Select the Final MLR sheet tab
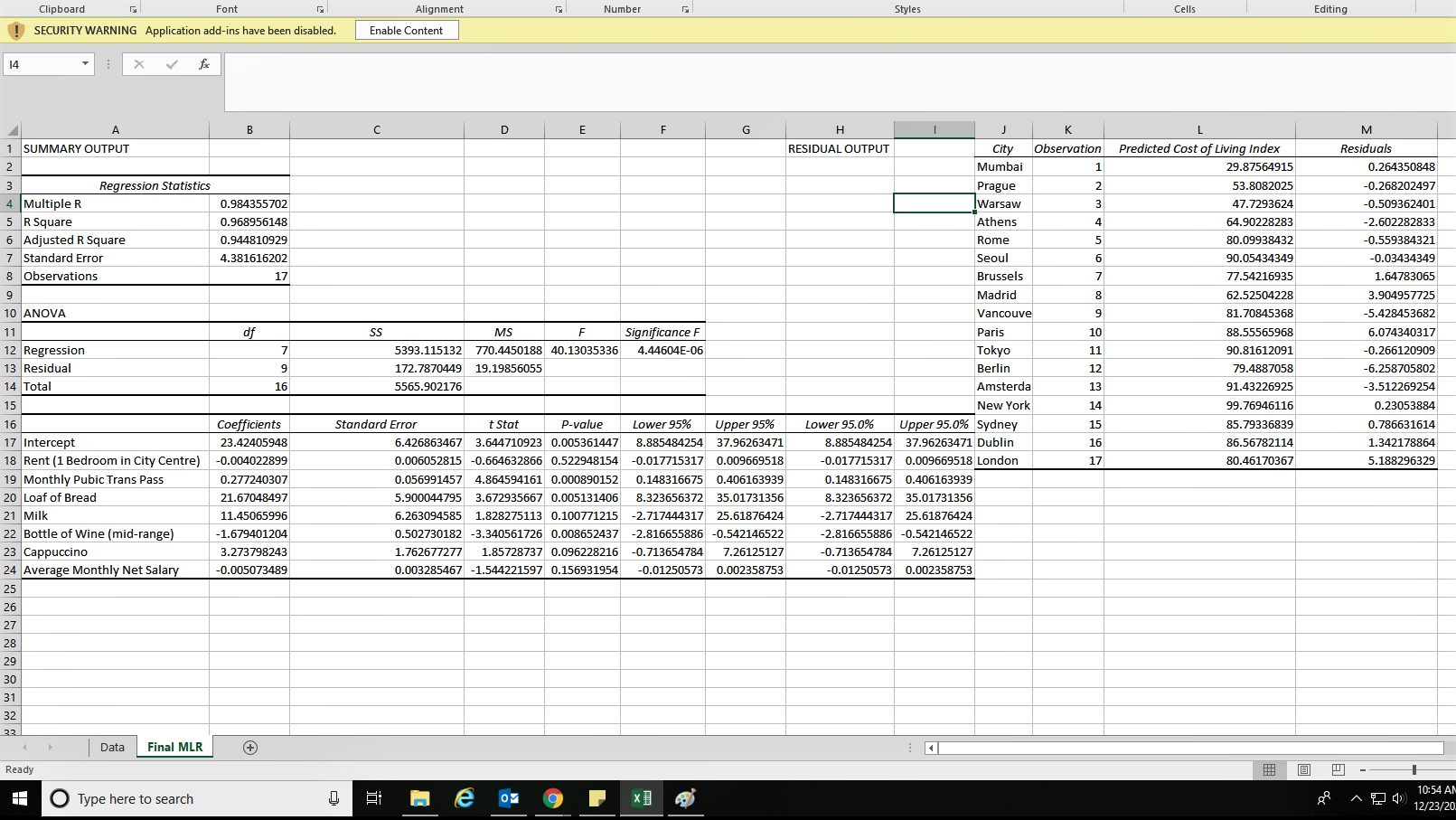The image size is (1456, 820). [175, 747]
